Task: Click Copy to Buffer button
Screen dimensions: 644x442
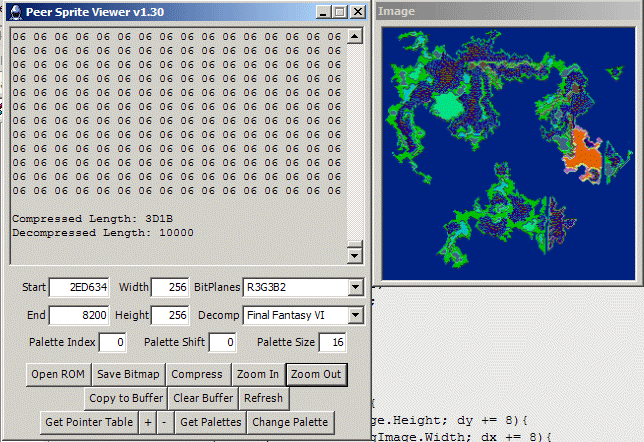Action: point(126,398)
